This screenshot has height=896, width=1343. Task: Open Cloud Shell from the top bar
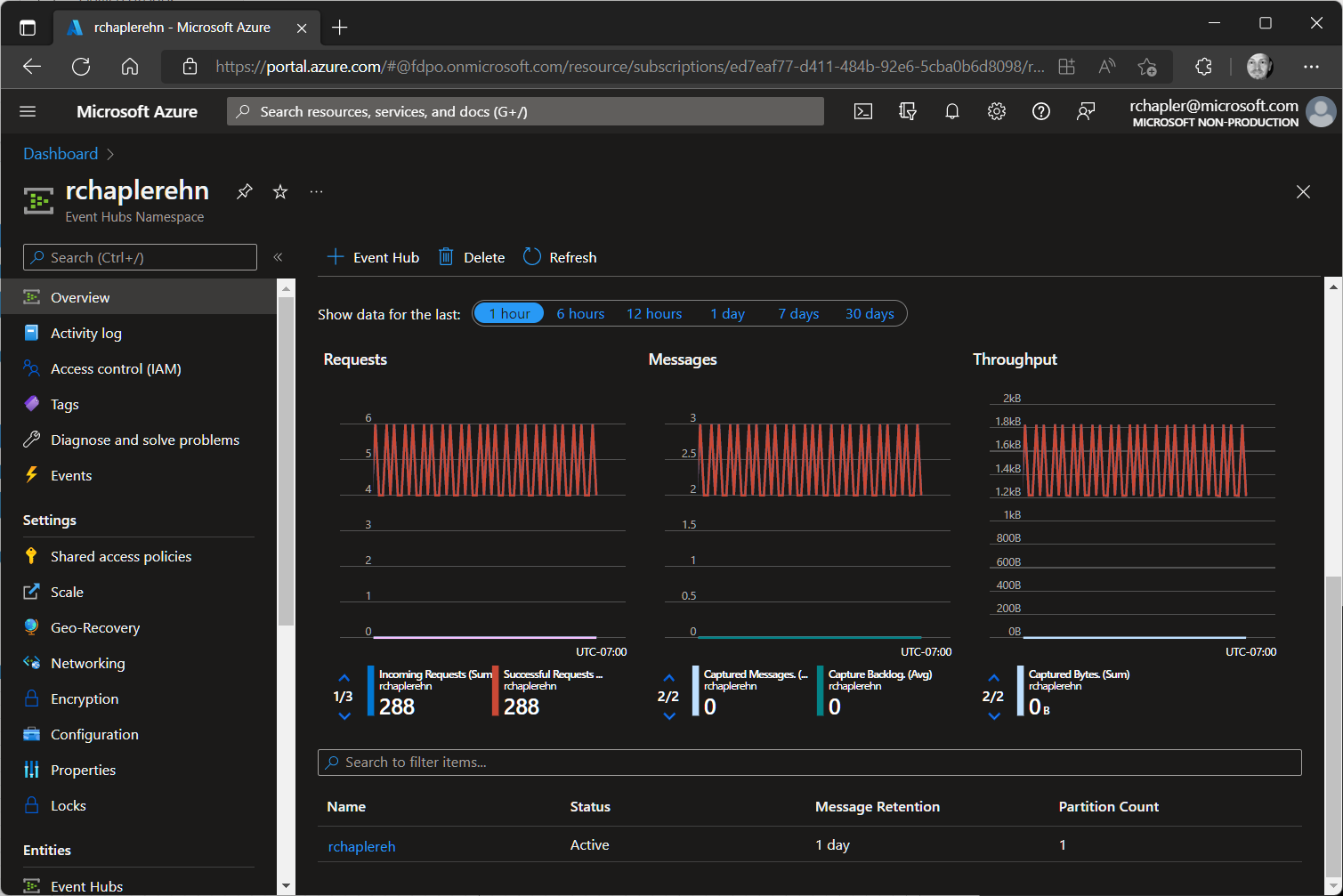862,110
